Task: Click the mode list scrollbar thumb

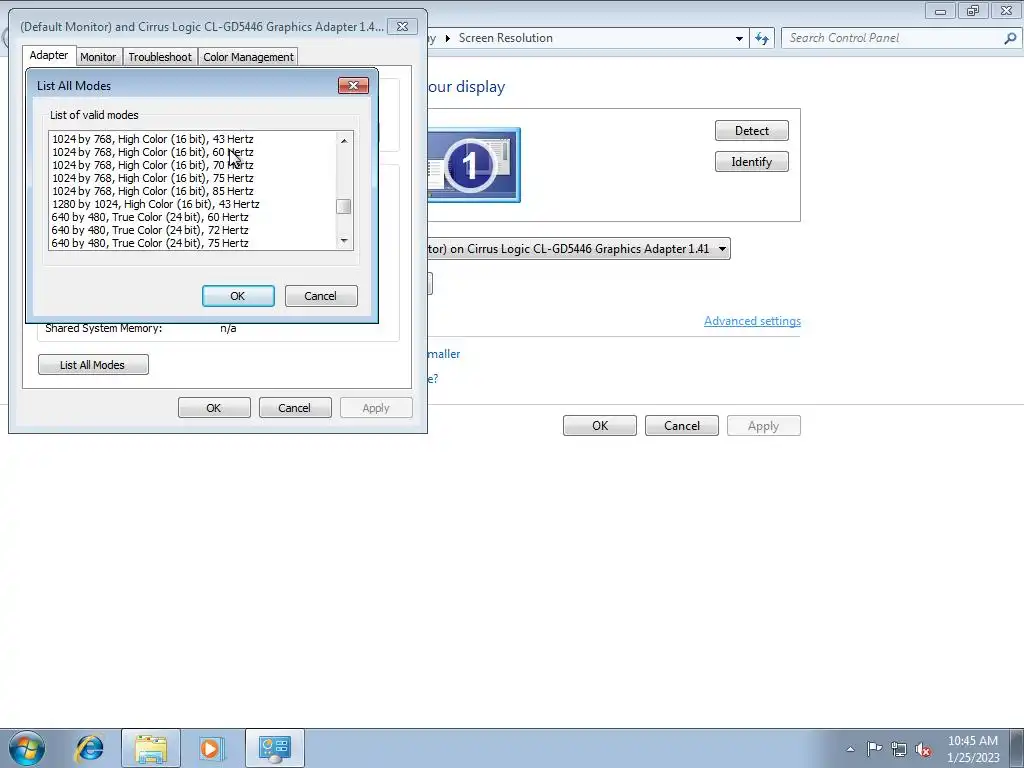Action: pyautogui.click(x=344, y=206)
